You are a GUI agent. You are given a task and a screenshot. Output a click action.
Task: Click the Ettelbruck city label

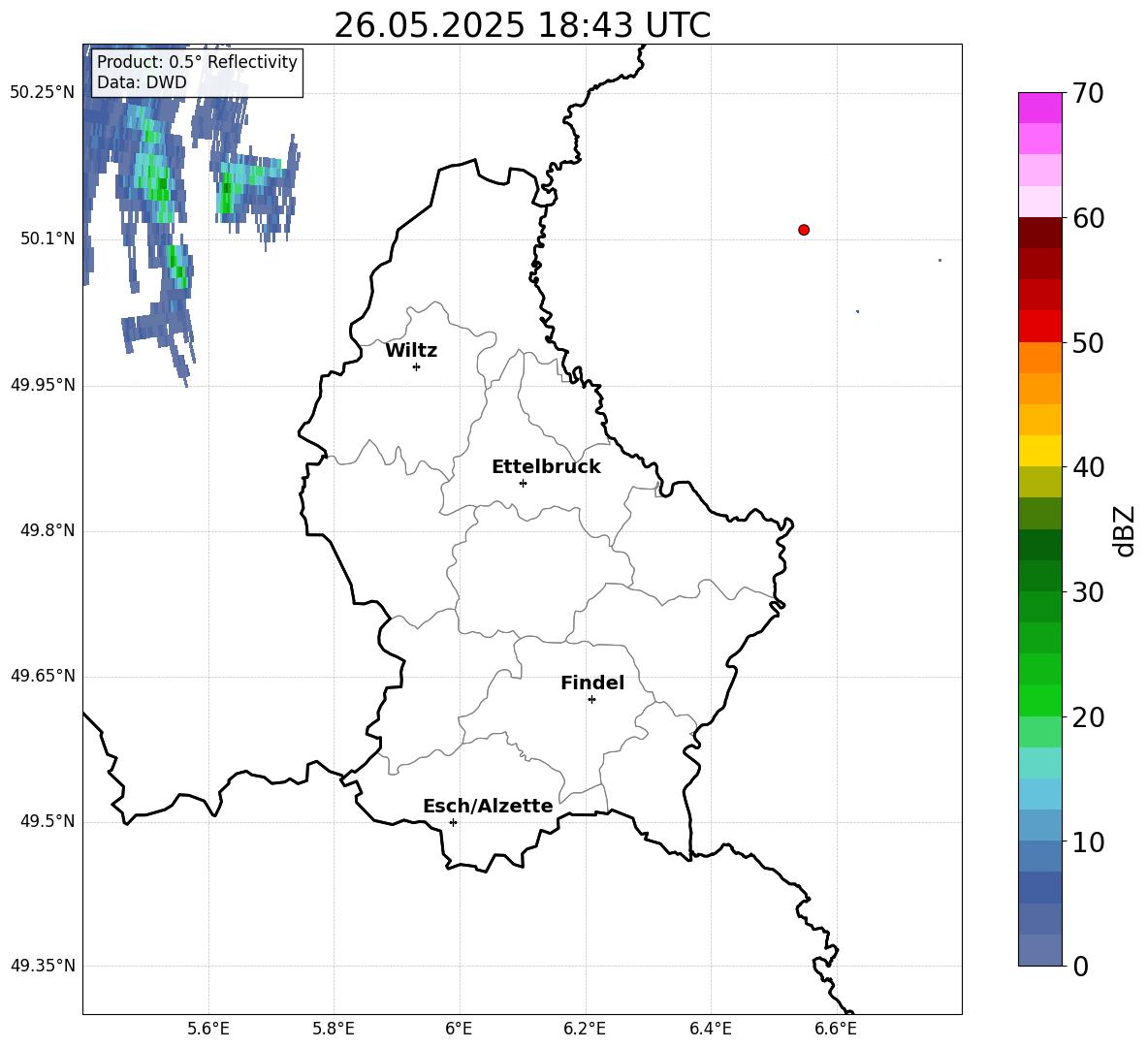click(x=546, y=467)
